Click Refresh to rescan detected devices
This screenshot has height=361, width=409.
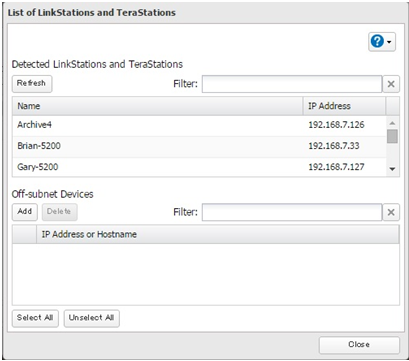pyautogui.click(x=32, y=83)
